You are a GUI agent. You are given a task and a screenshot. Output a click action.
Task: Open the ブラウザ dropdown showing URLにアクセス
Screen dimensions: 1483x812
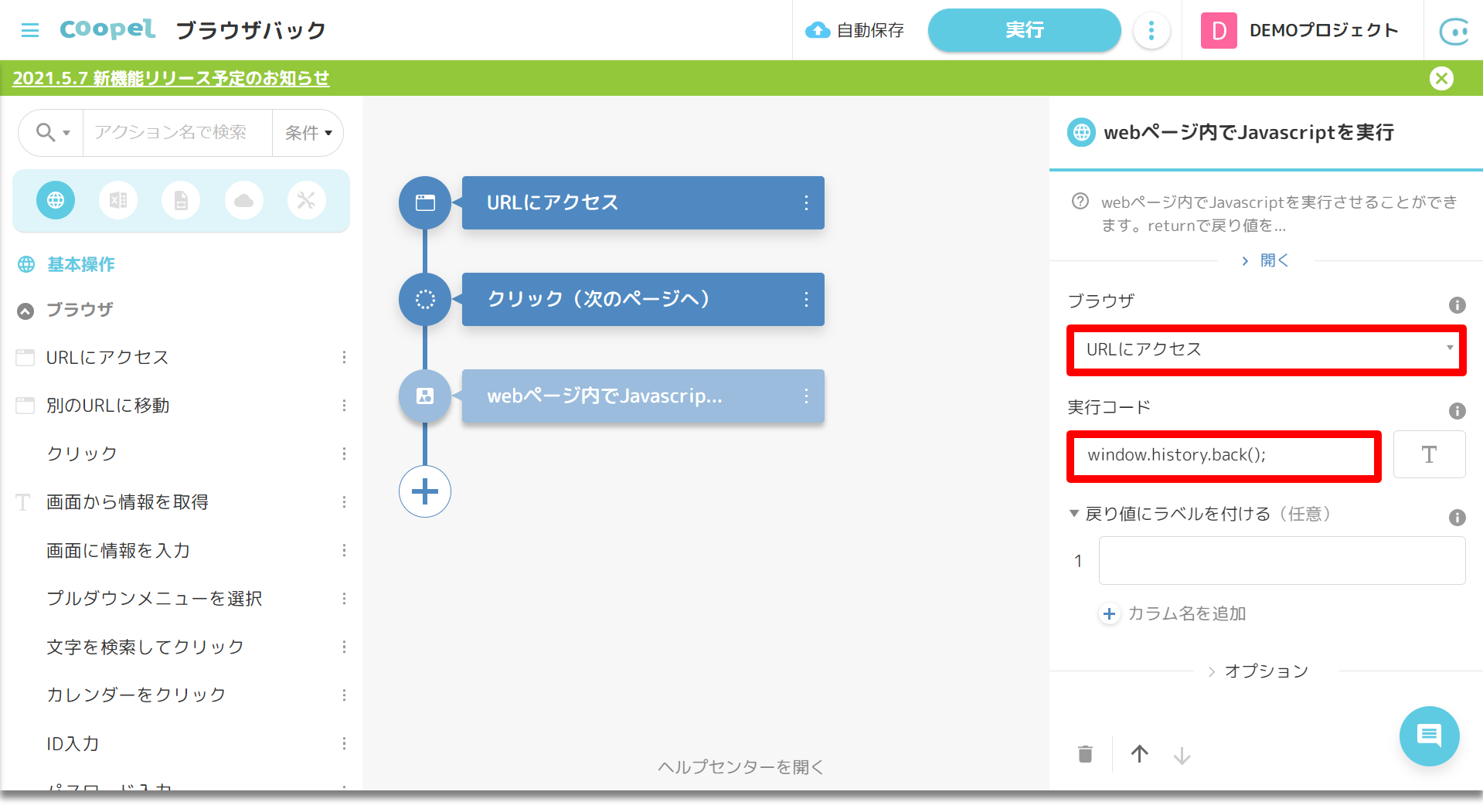coord(1265,349)
